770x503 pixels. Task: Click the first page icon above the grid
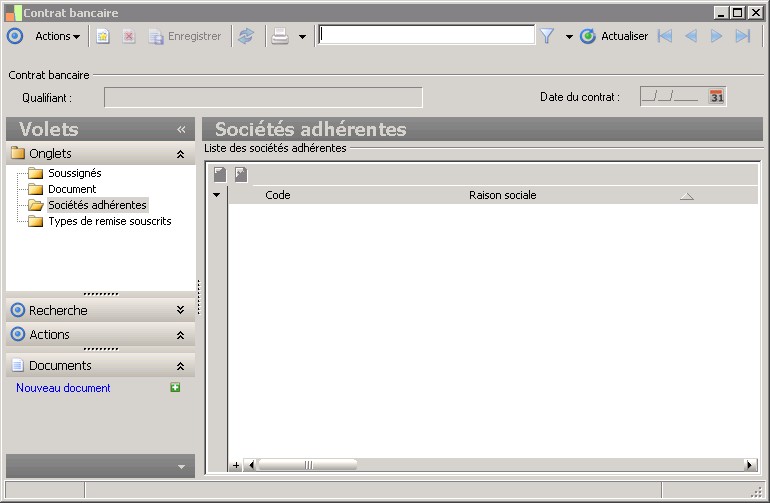(220, 174)
